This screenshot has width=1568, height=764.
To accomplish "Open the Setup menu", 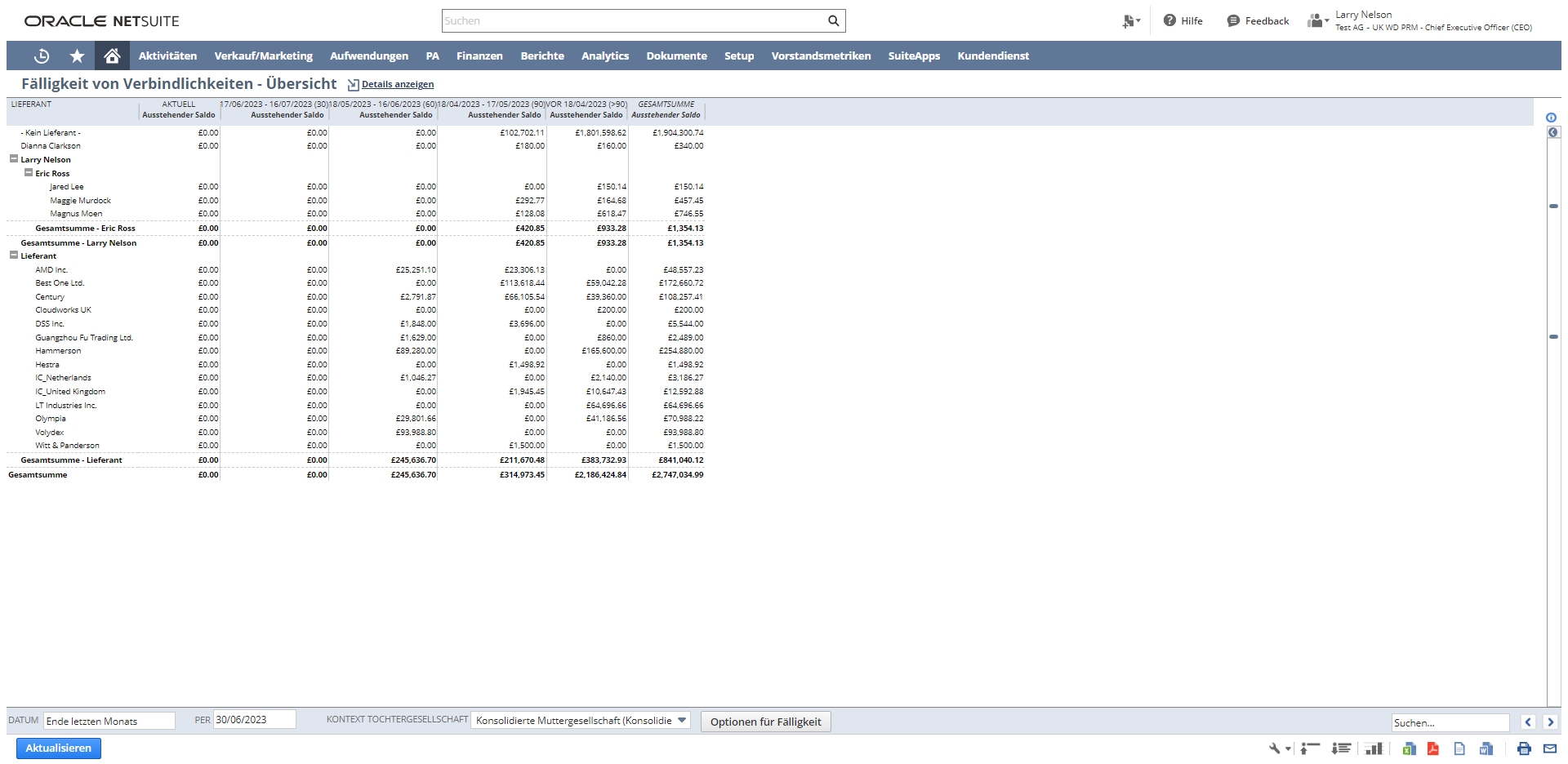I will coord(739,56).
